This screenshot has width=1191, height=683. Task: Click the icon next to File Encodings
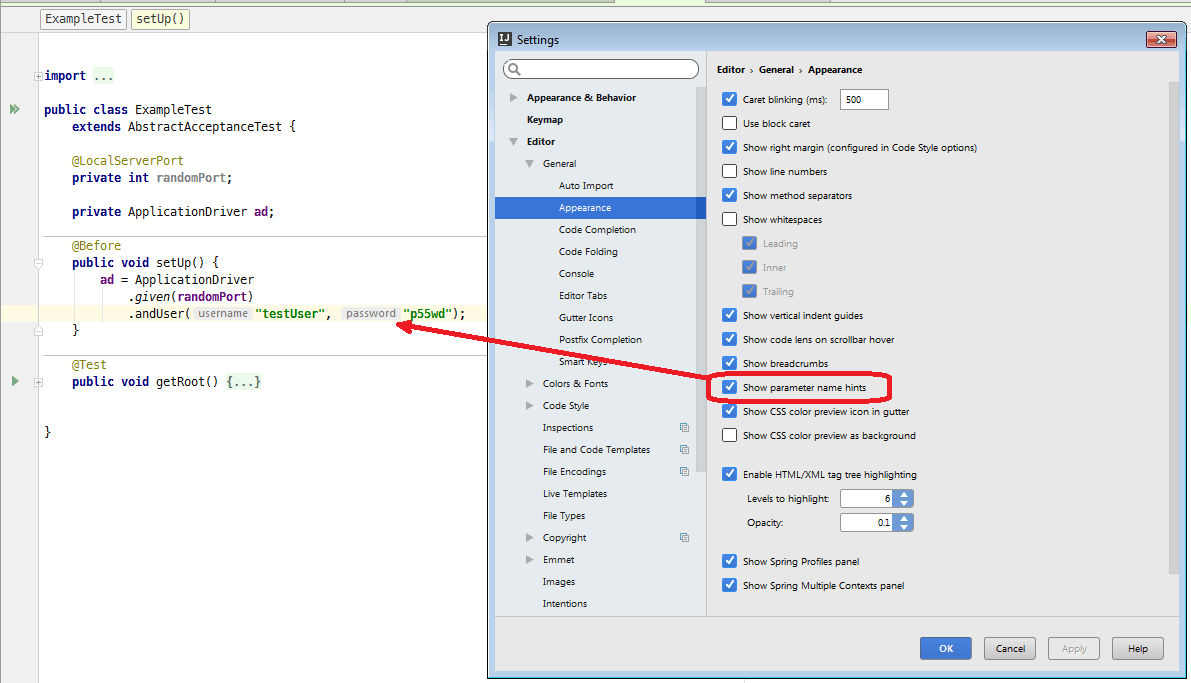click(684, 471)
